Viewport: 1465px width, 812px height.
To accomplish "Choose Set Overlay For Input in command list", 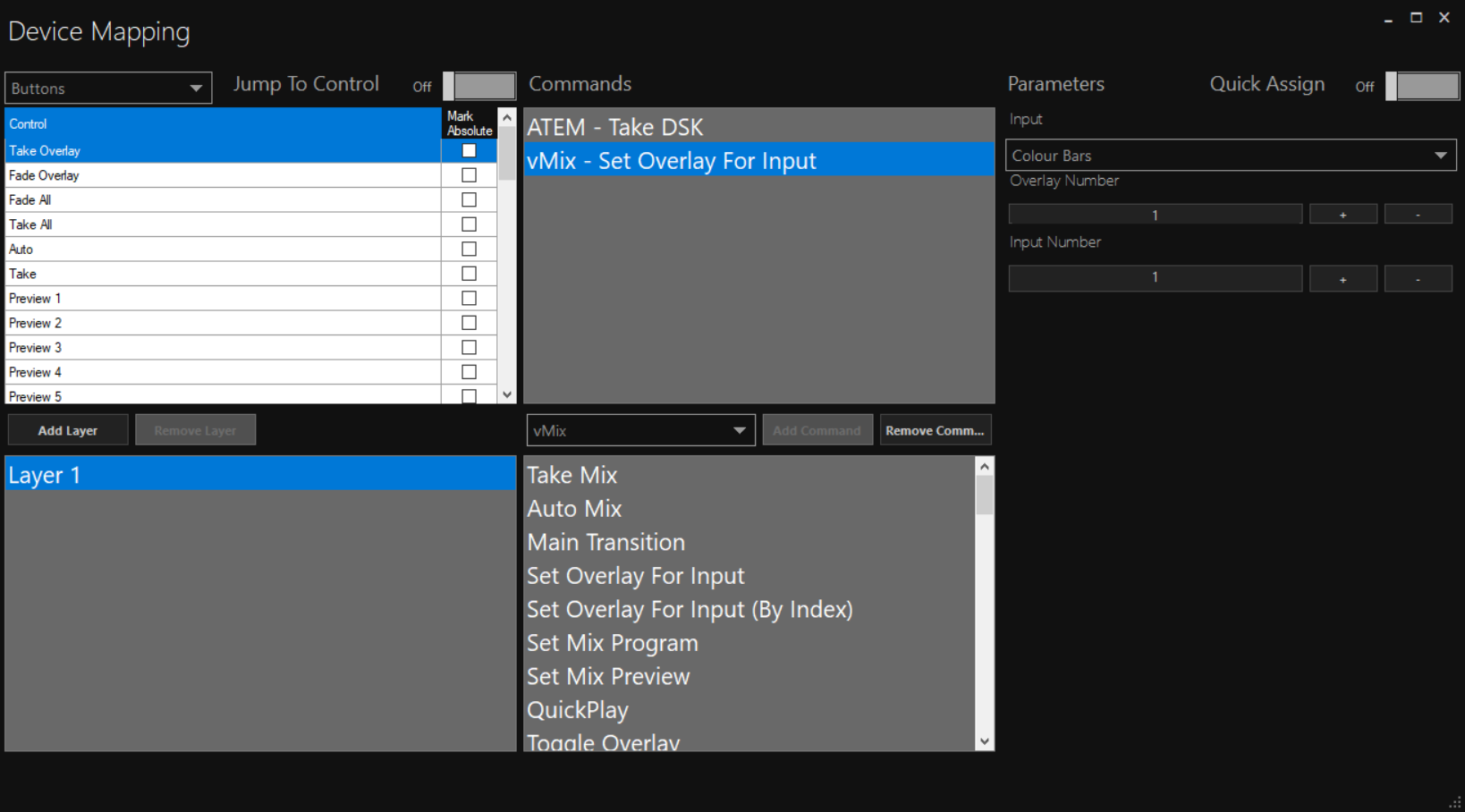I will 749,576.
